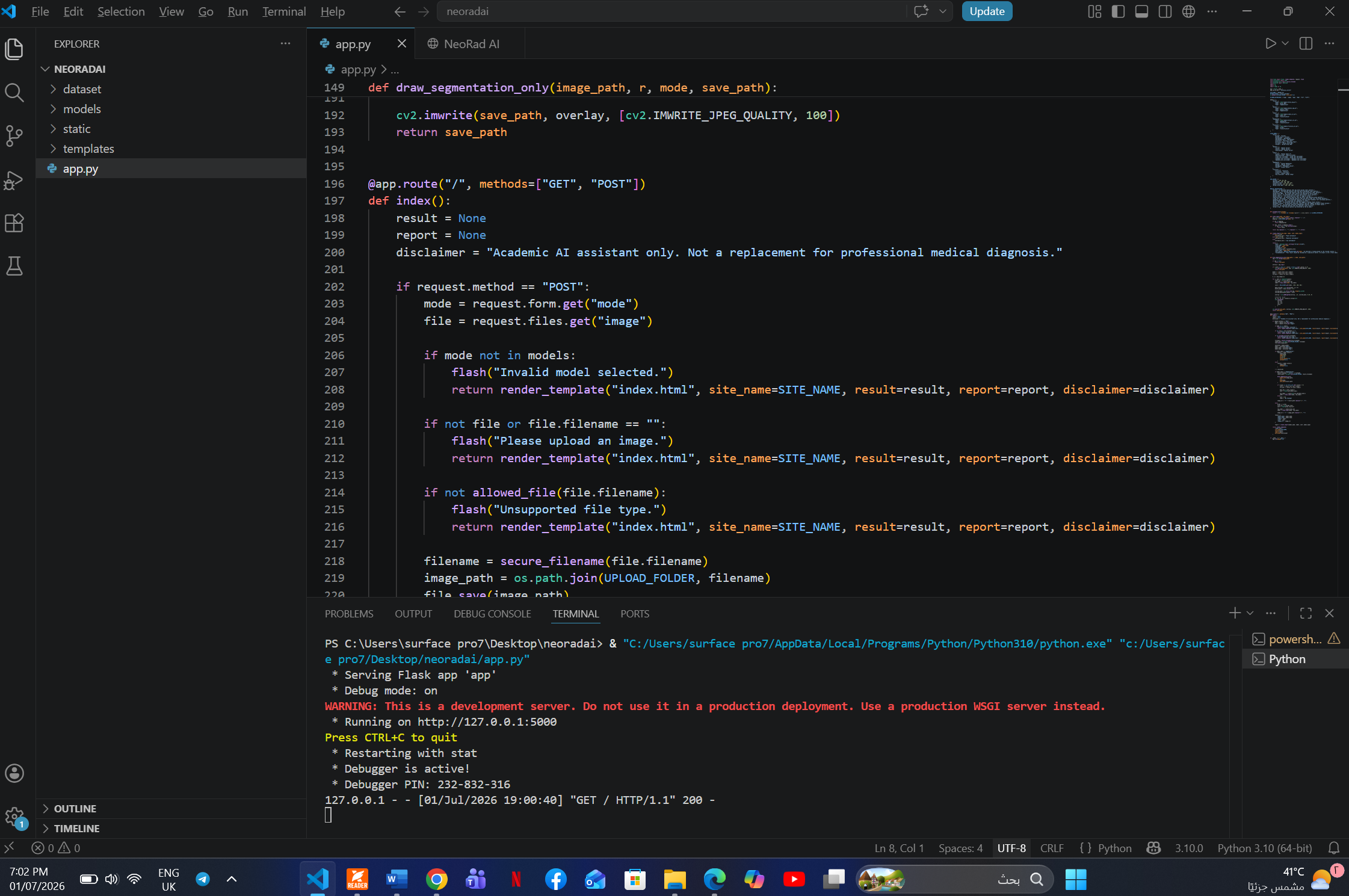Open Customize Layout icon in title bar
1349x896 pixels.
coord(1094,11)
